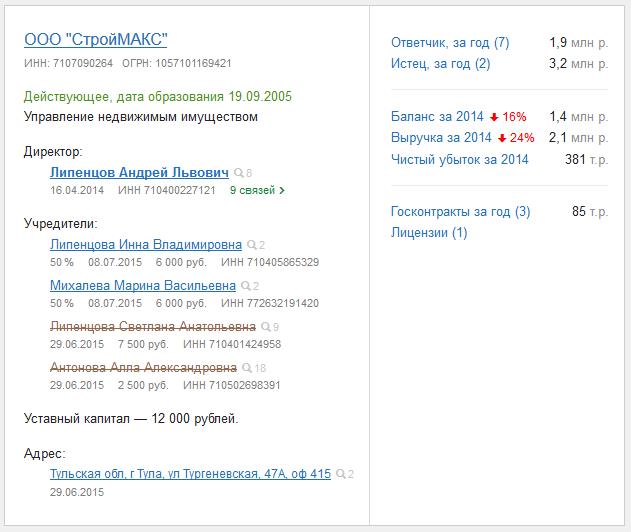631x532 pixels.
Task: Click magnifier icon next to director Липенцов
Action: pos(238,173)
